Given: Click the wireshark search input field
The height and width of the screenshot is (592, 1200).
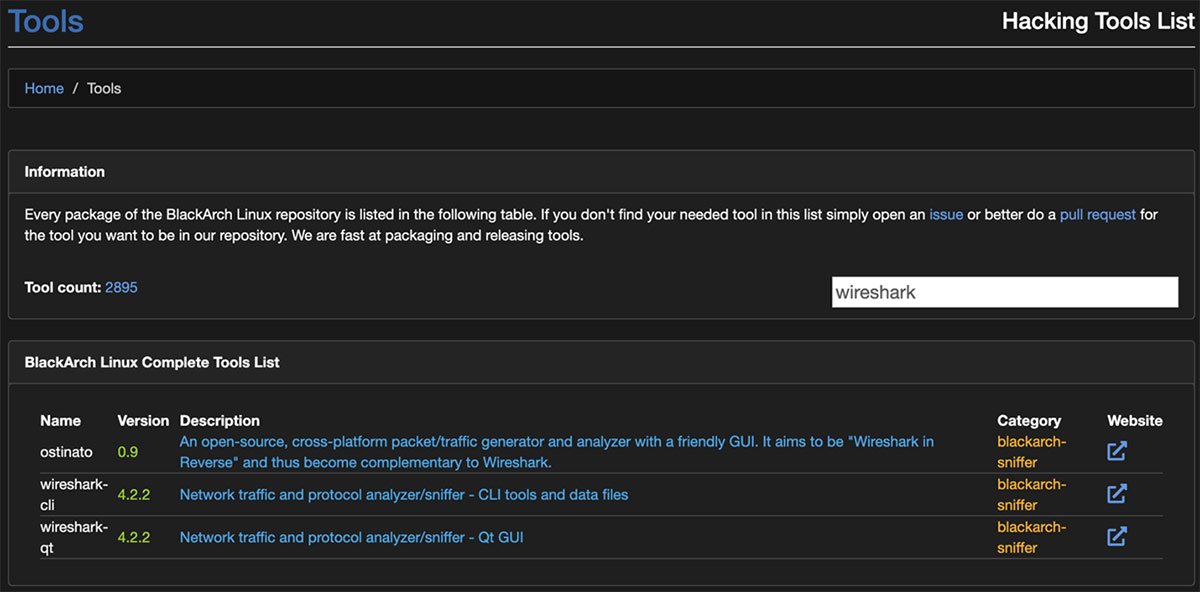Looking at the screenshot, I should (1004, 291).
